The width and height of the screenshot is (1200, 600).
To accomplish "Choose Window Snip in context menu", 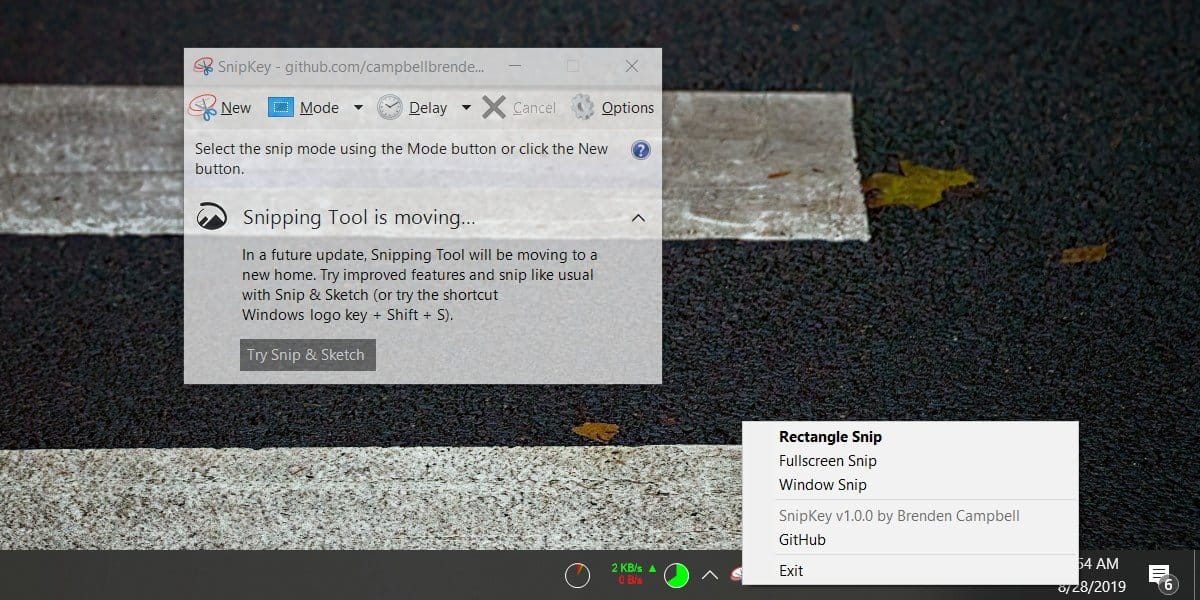I will click(x=823, y=485).
